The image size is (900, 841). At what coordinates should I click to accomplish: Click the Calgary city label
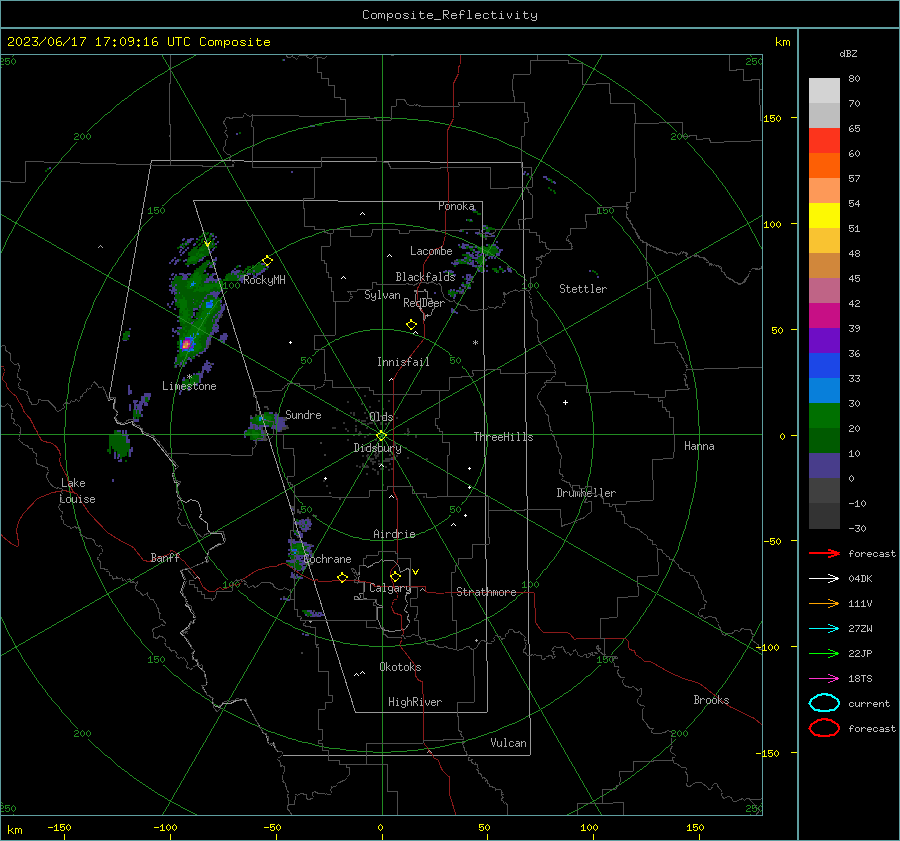390,588
